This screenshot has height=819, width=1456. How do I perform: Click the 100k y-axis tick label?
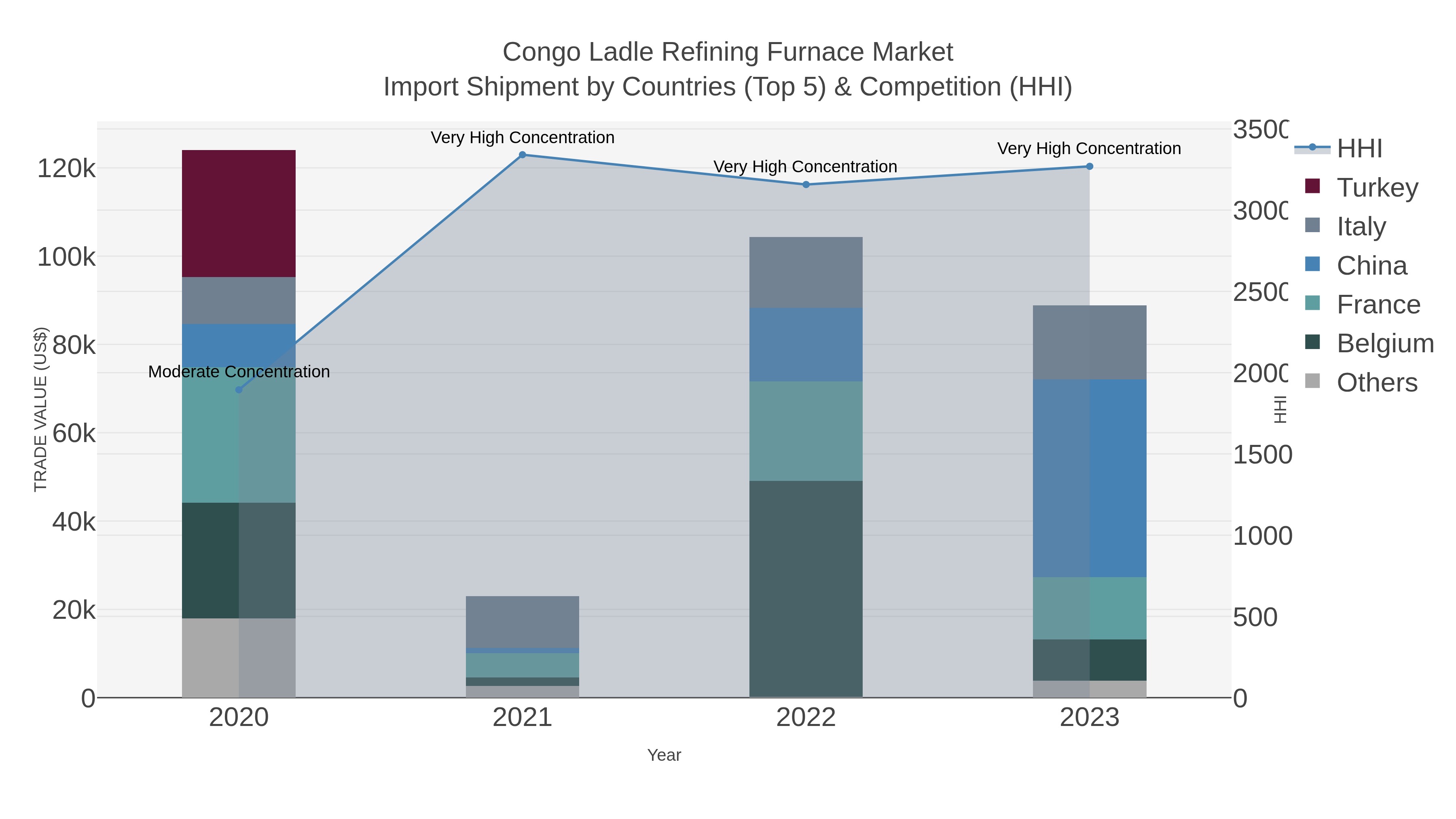[x=66, y=256]
